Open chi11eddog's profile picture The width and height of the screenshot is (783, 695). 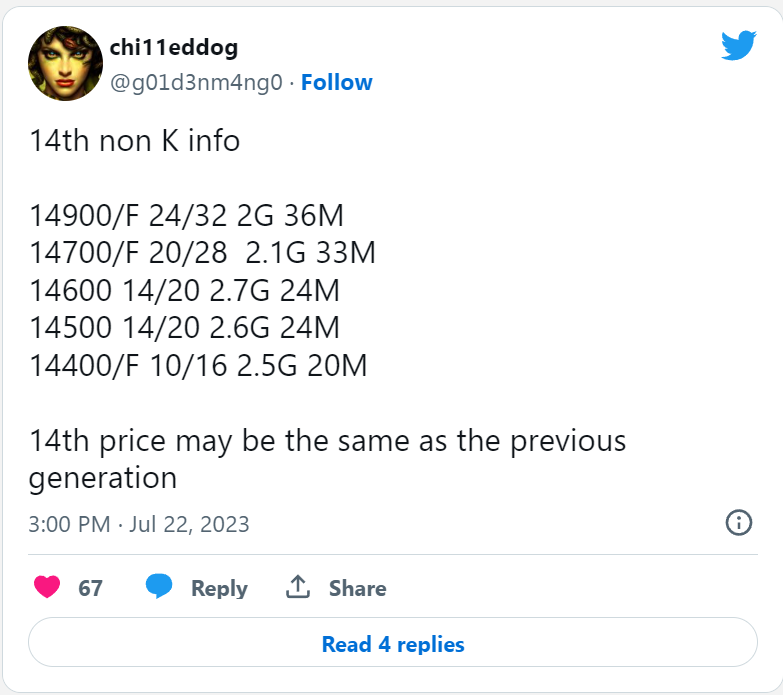click(65, 63)
